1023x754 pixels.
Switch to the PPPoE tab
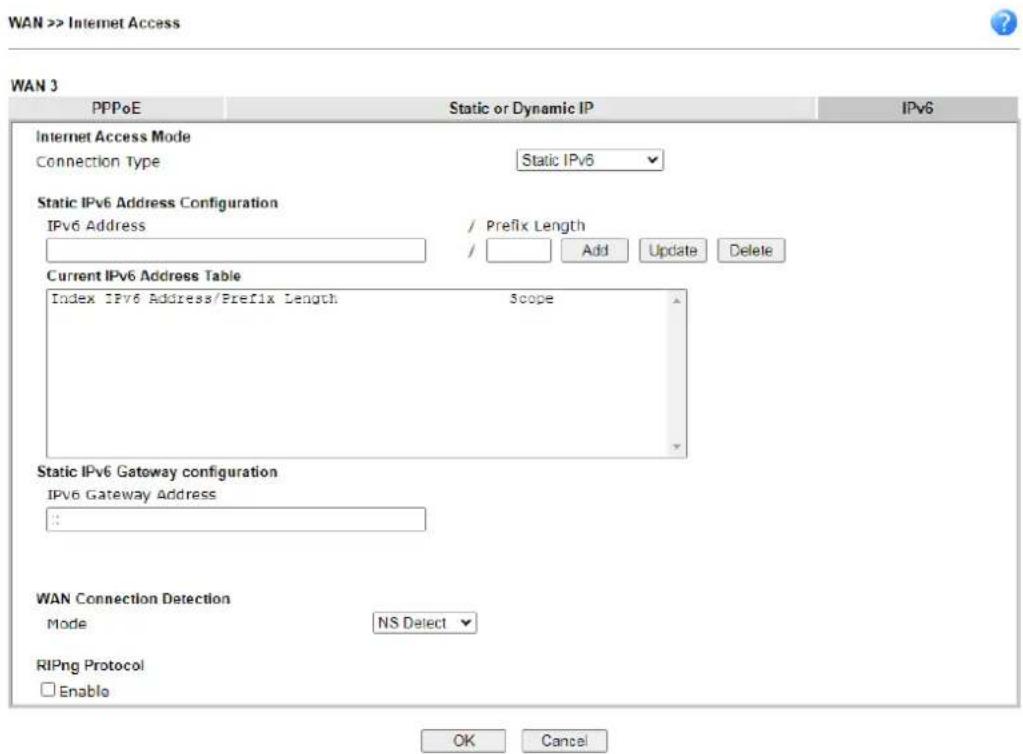(117, 108)
